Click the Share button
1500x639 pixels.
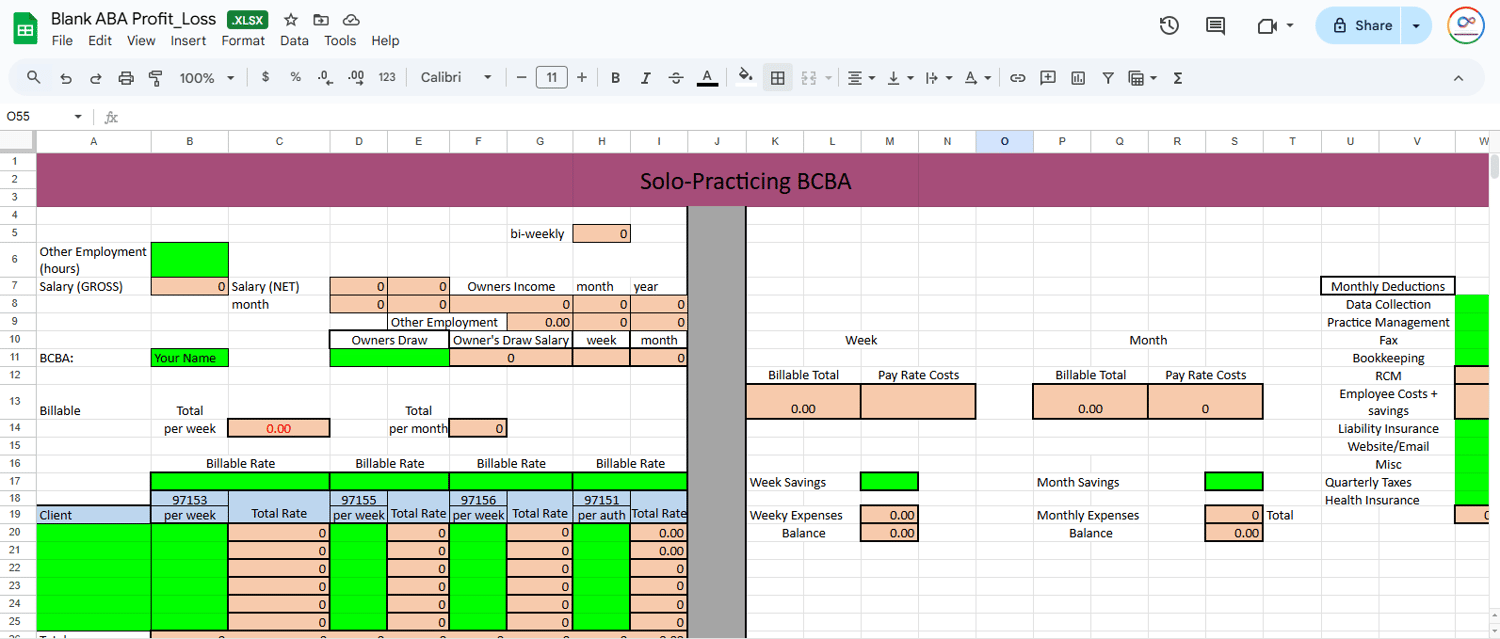point(1359,26)
